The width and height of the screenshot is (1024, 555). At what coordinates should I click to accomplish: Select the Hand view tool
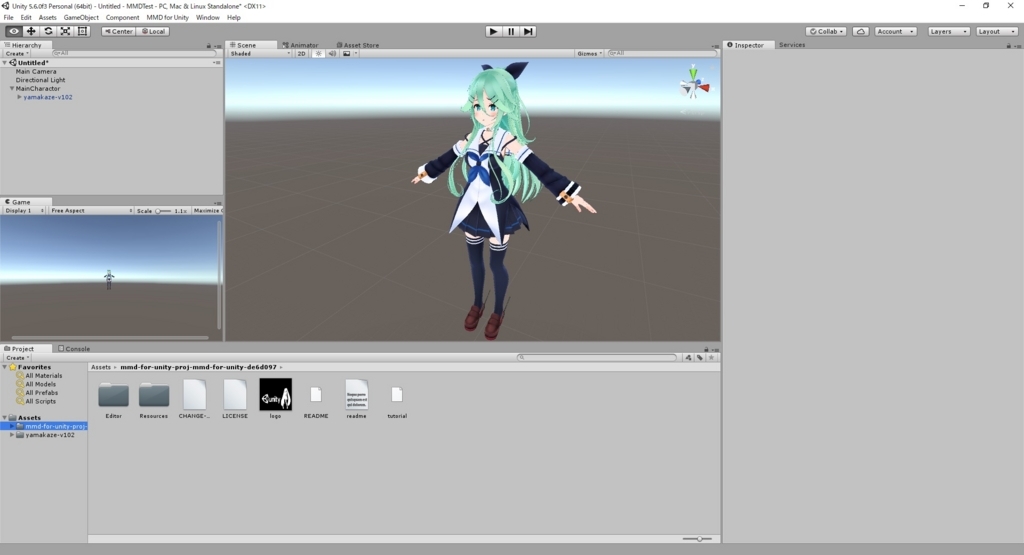(14, 31)
